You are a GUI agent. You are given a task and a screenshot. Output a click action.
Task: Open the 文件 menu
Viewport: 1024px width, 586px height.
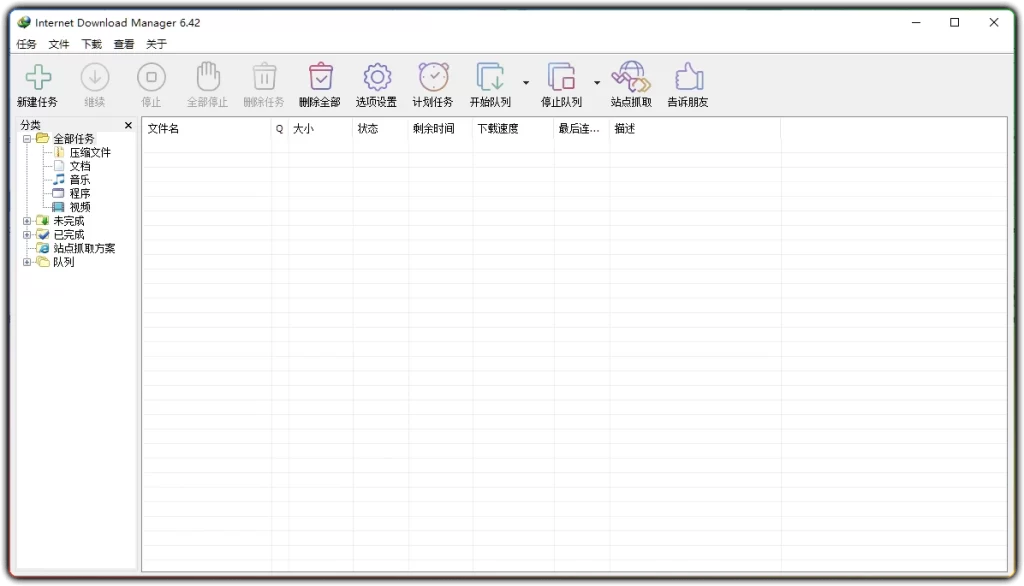pyautogui.click(x=59, y=44)
